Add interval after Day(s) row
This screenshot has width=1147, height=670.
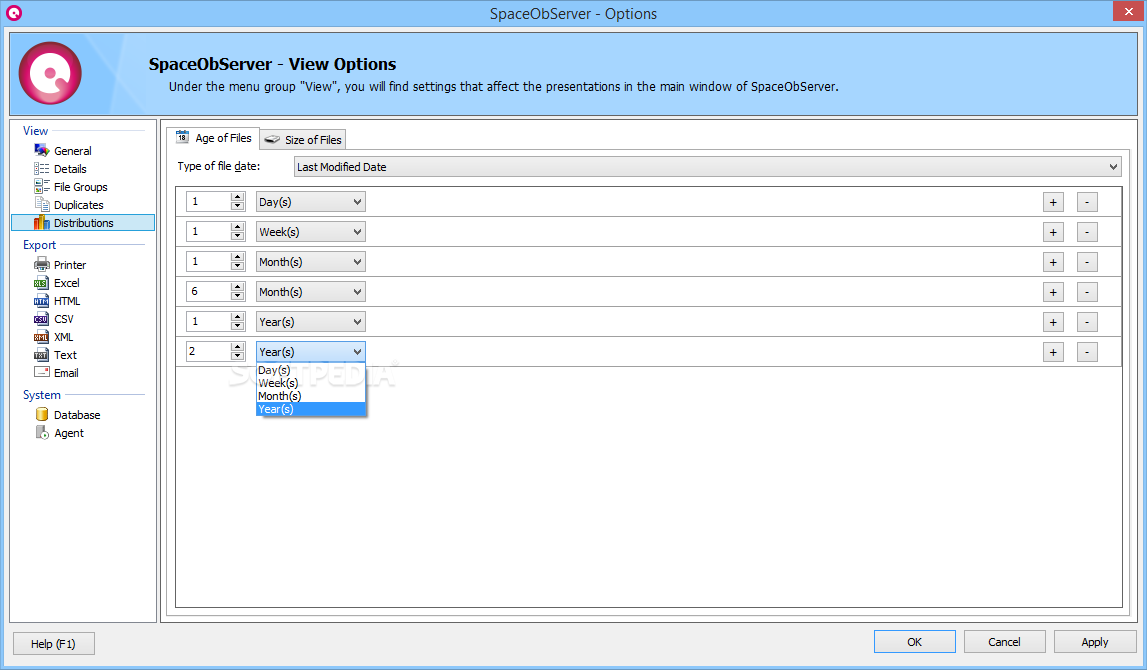pyautogui.click(x=1053, y=202)
